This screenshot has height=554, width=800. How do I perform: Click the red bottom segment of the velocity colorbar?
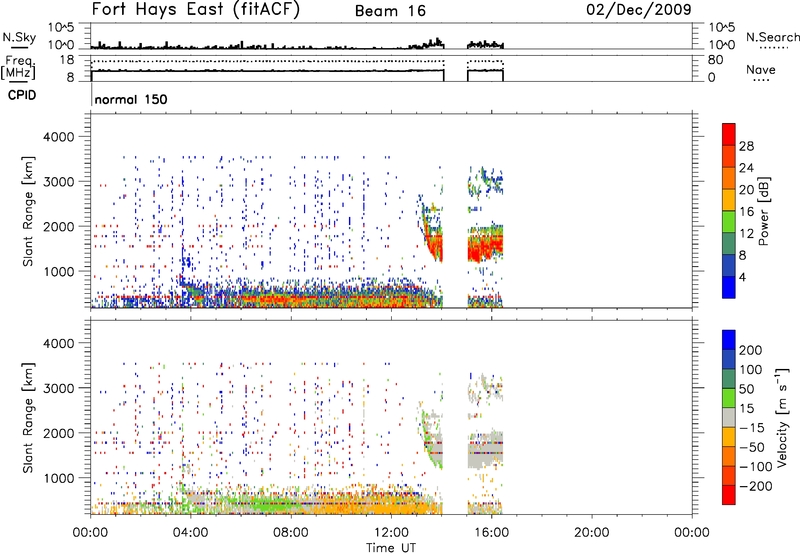pos(729,495)
